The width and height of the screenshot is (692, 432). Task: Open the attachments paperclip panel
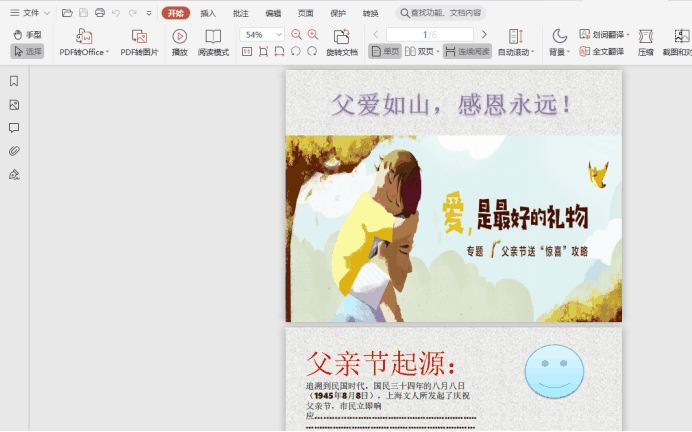click(14, 151)
